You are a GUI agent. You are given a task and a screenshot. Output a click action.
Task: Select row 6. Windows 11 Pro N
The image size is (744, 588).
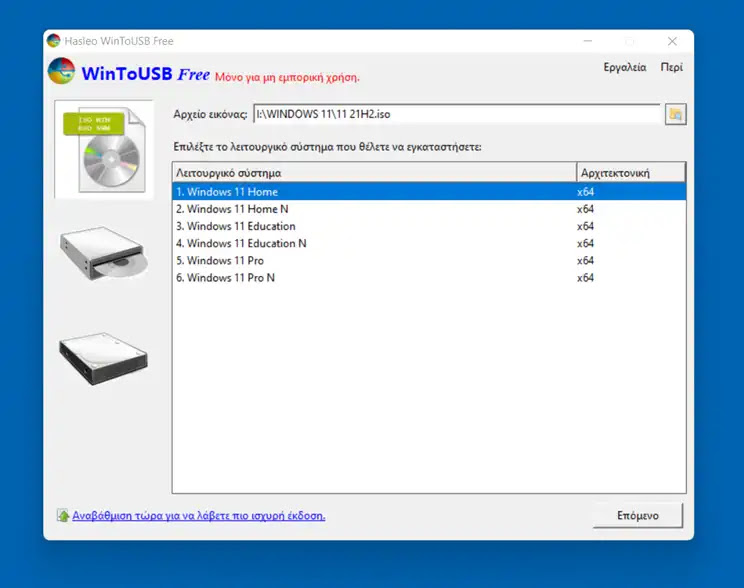point(429,278)
